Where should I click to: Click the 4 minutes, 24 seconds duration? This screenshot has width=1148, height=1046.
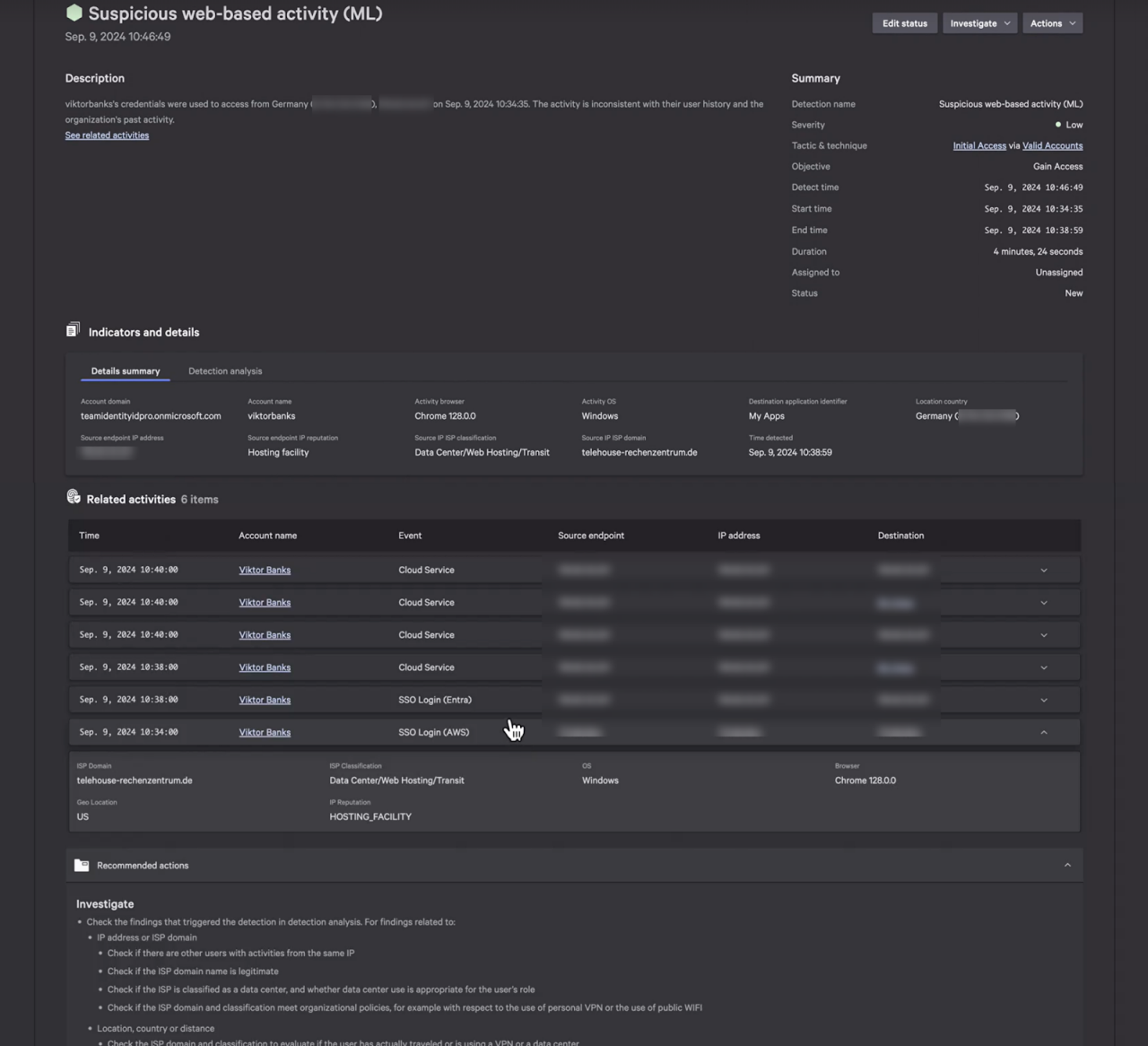click(1038, 251)
